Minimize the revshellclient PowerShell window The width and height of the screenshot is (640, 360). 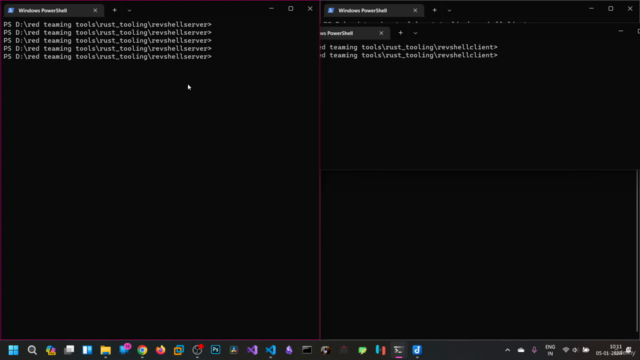click(x=621, y=31)
